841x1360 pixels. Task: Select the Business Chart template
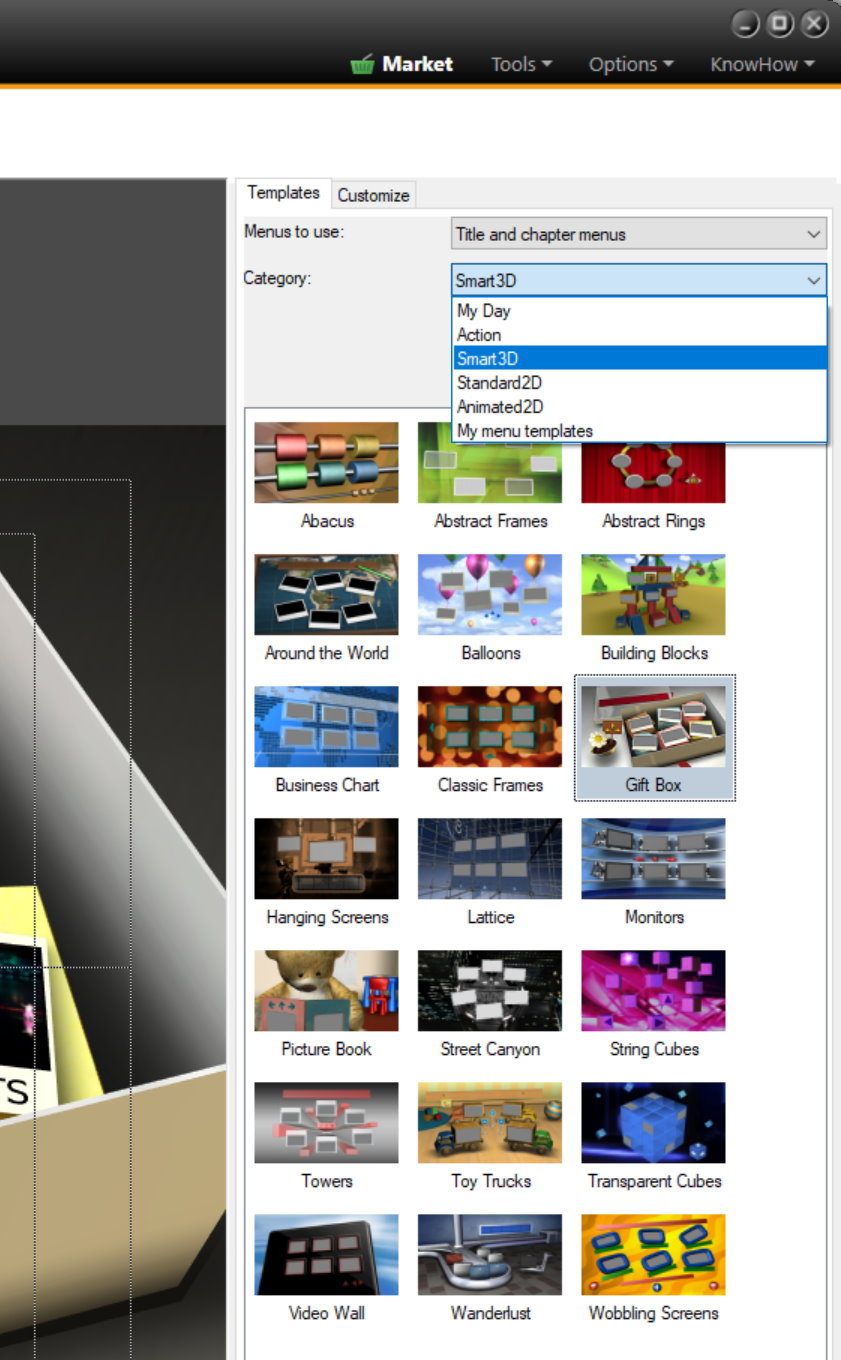[x=326, y=727]
